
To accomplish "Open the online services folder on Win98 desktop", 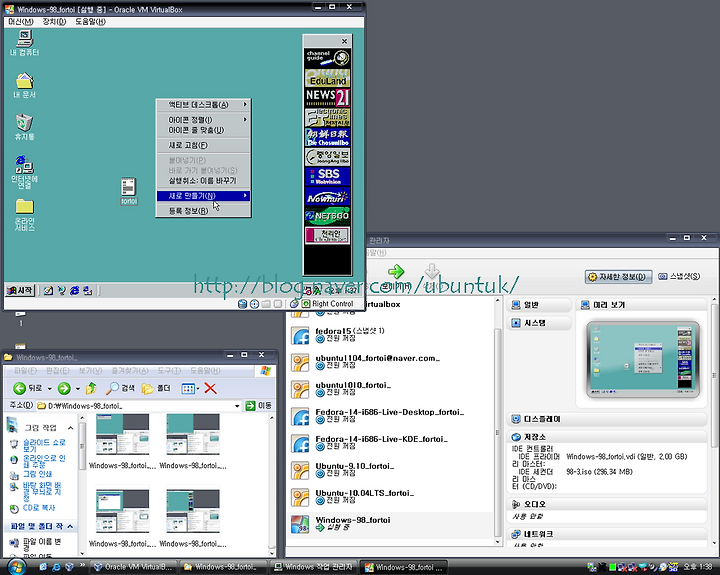I will [x=24, y=214].
